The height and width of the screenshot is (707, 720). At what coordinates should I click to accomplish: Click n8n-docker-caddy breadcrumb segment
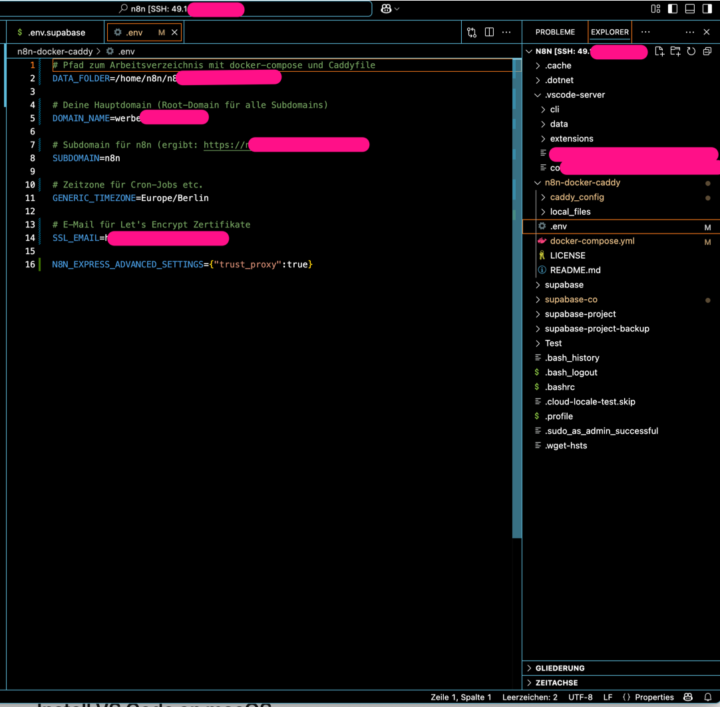pos(55,51)
